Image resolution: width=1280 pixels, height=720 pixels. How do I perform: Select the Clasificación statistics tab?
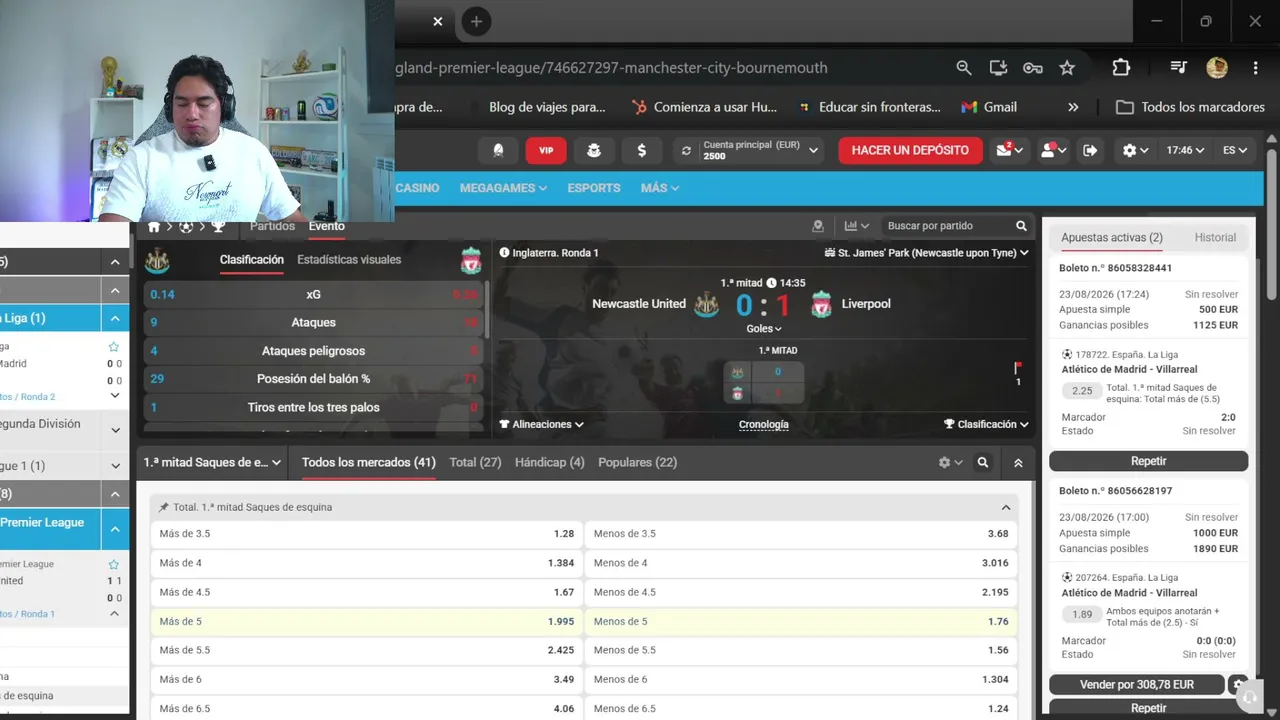coord(252,260)
